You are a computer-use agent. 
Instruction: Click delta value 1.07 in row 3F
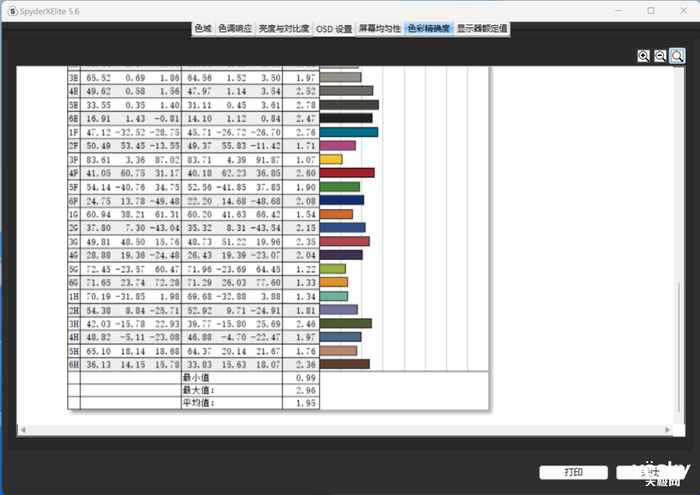pyautogui.click(x=306, y=160)
